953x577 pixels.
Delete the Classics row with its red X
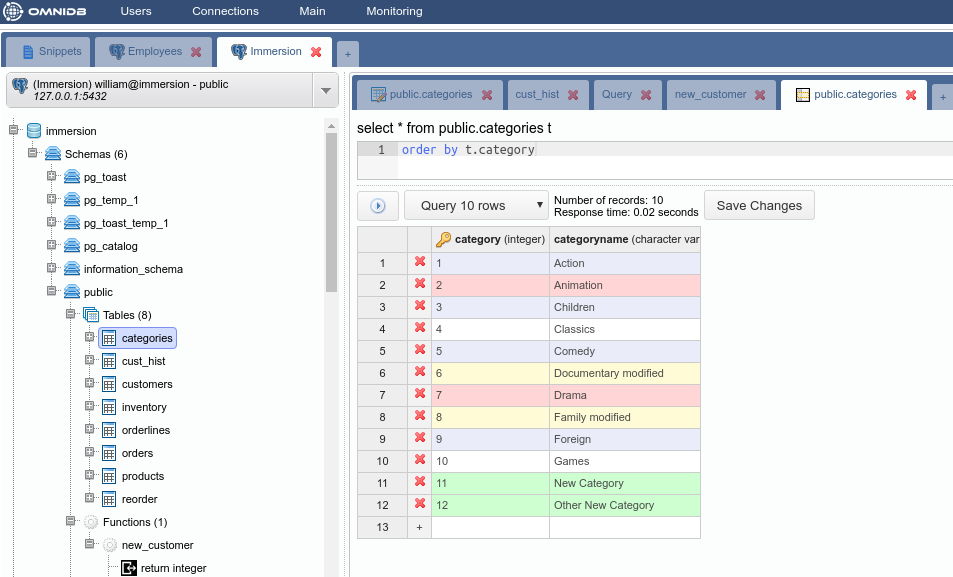419,327
